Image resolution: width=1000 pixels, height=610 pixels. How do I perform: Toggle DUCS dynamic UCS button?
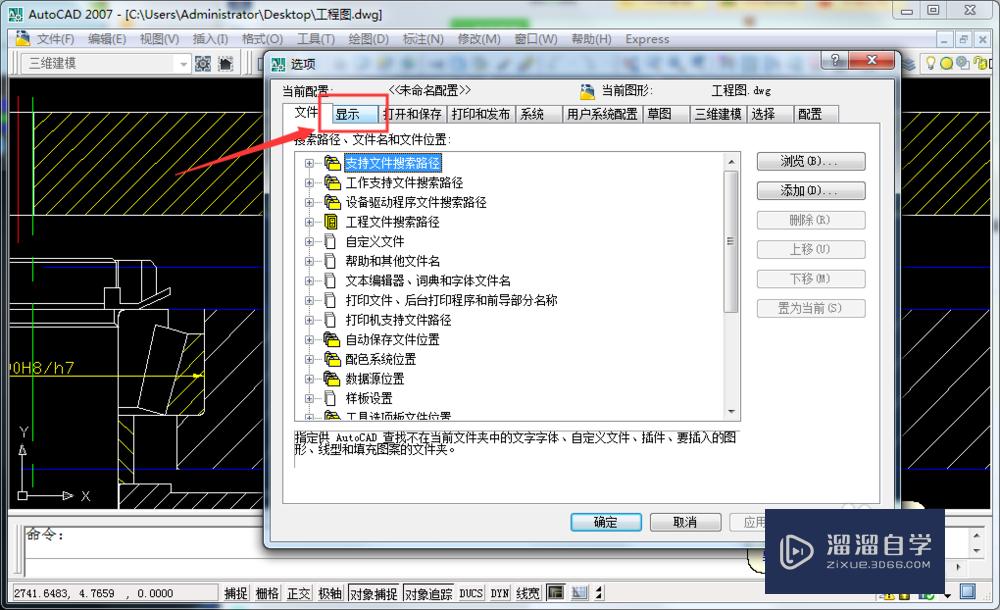[x=471, y=593]
